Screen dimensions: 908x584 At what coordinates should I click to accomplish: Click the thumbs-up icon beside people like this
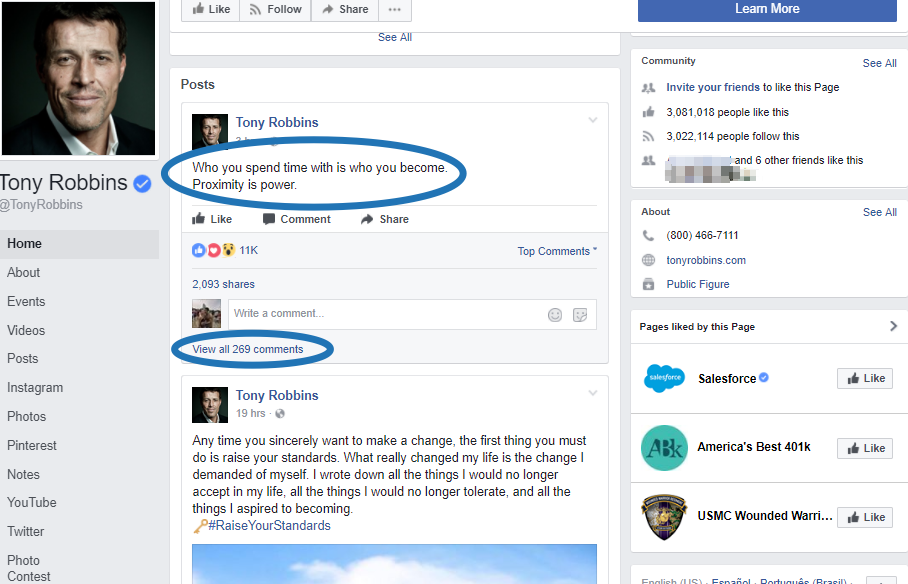click(x=649, y=112)
